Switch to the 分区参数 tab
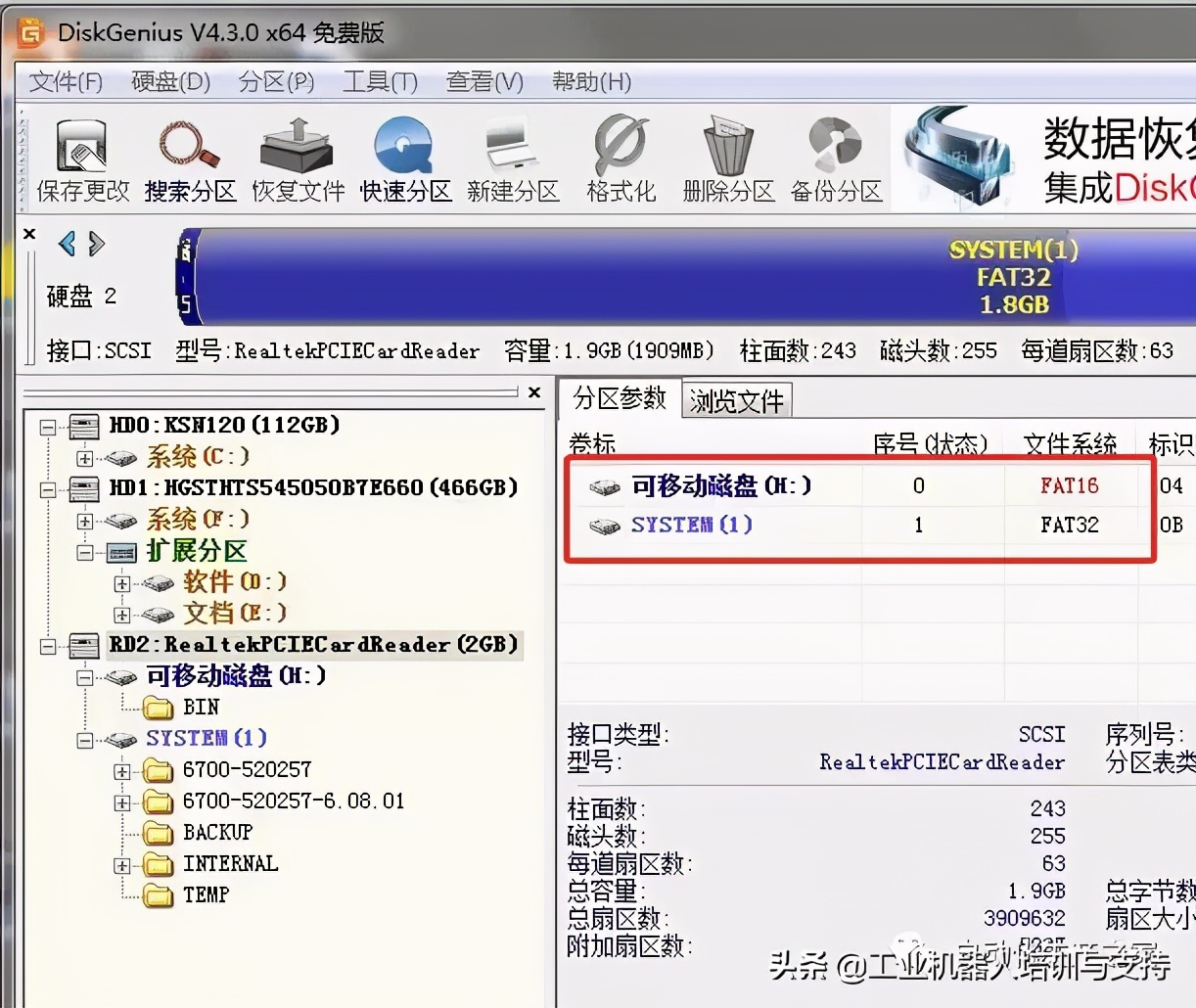 pyautogui.click(x=620, y=398)
